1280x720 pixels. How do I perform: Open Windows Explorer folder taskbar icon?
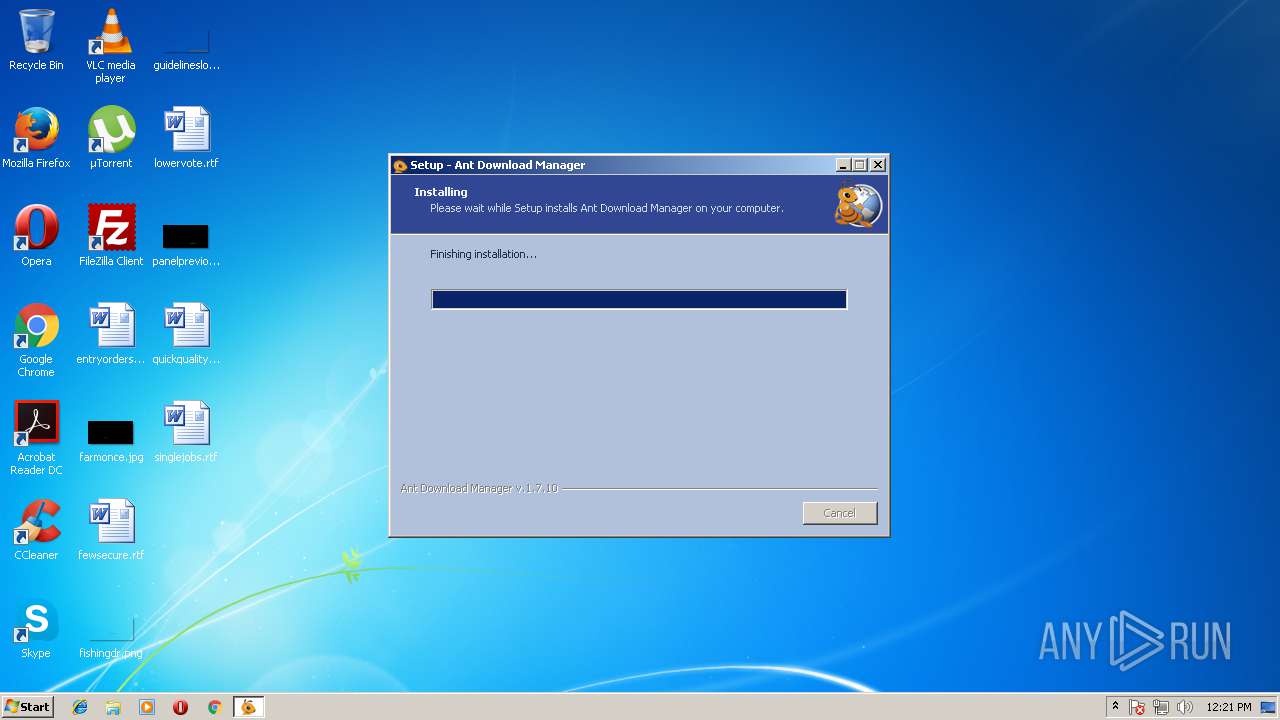click(x=113, y=707)
